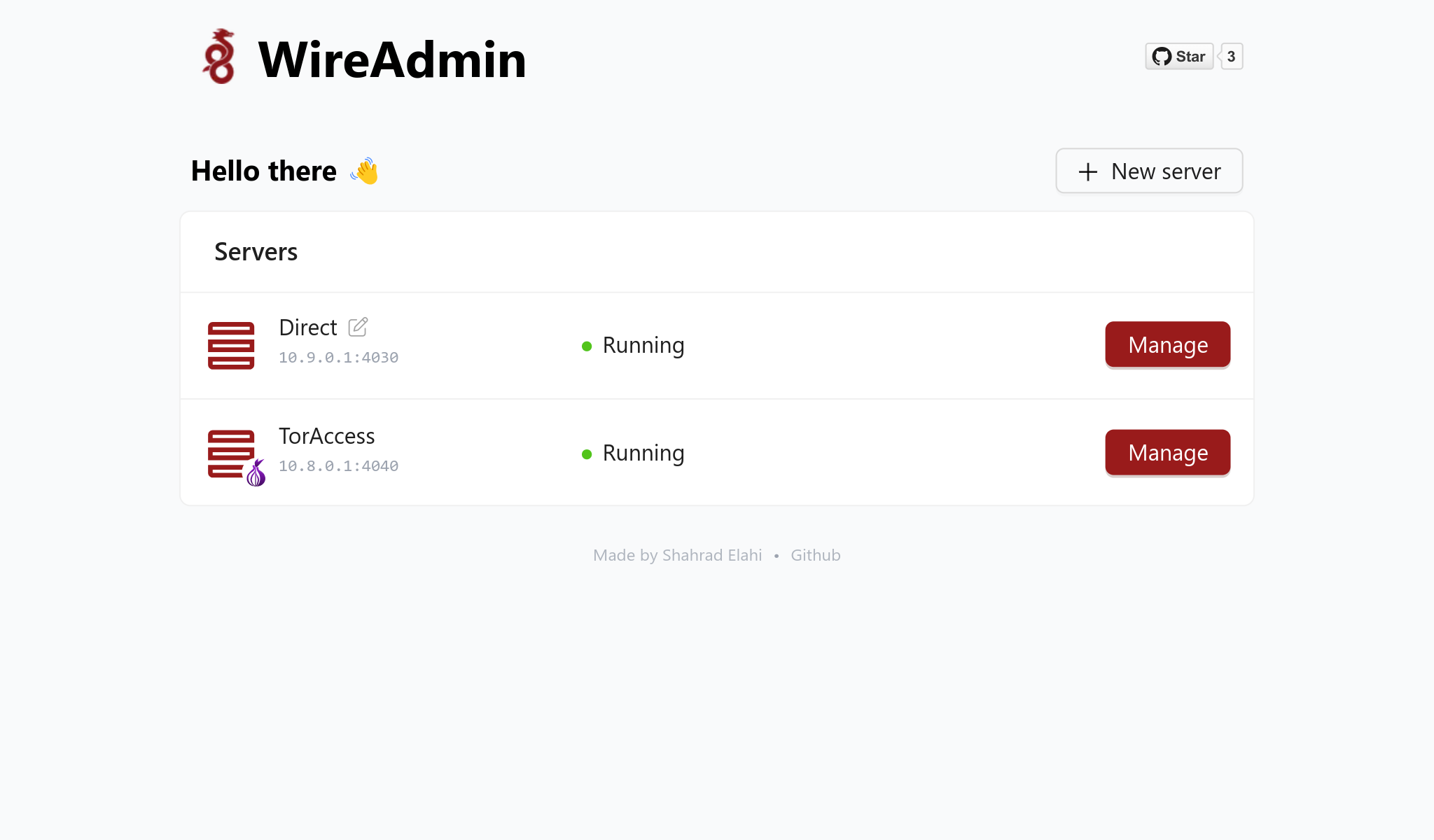Click the GitHub octocat icon

1162,57
